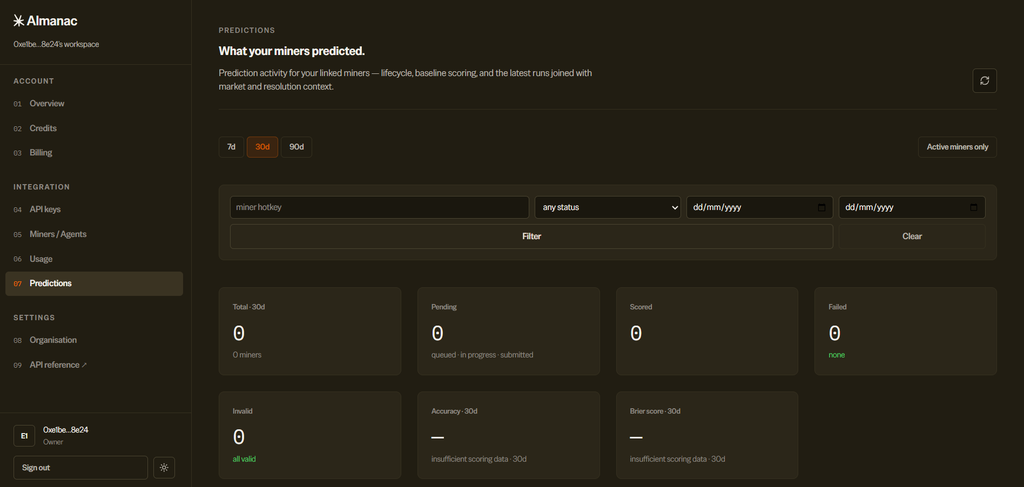This screenshot has width=1024, height=487.
Task: Select the 30d time range
Action: [263, 147]
